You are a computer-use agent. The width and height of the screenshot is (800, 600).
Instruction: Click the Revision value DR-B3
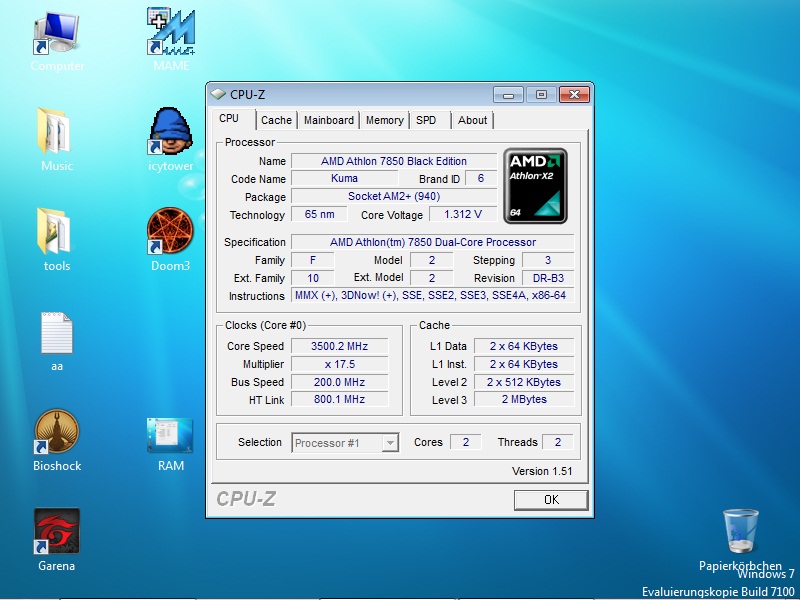pos(548,278)
